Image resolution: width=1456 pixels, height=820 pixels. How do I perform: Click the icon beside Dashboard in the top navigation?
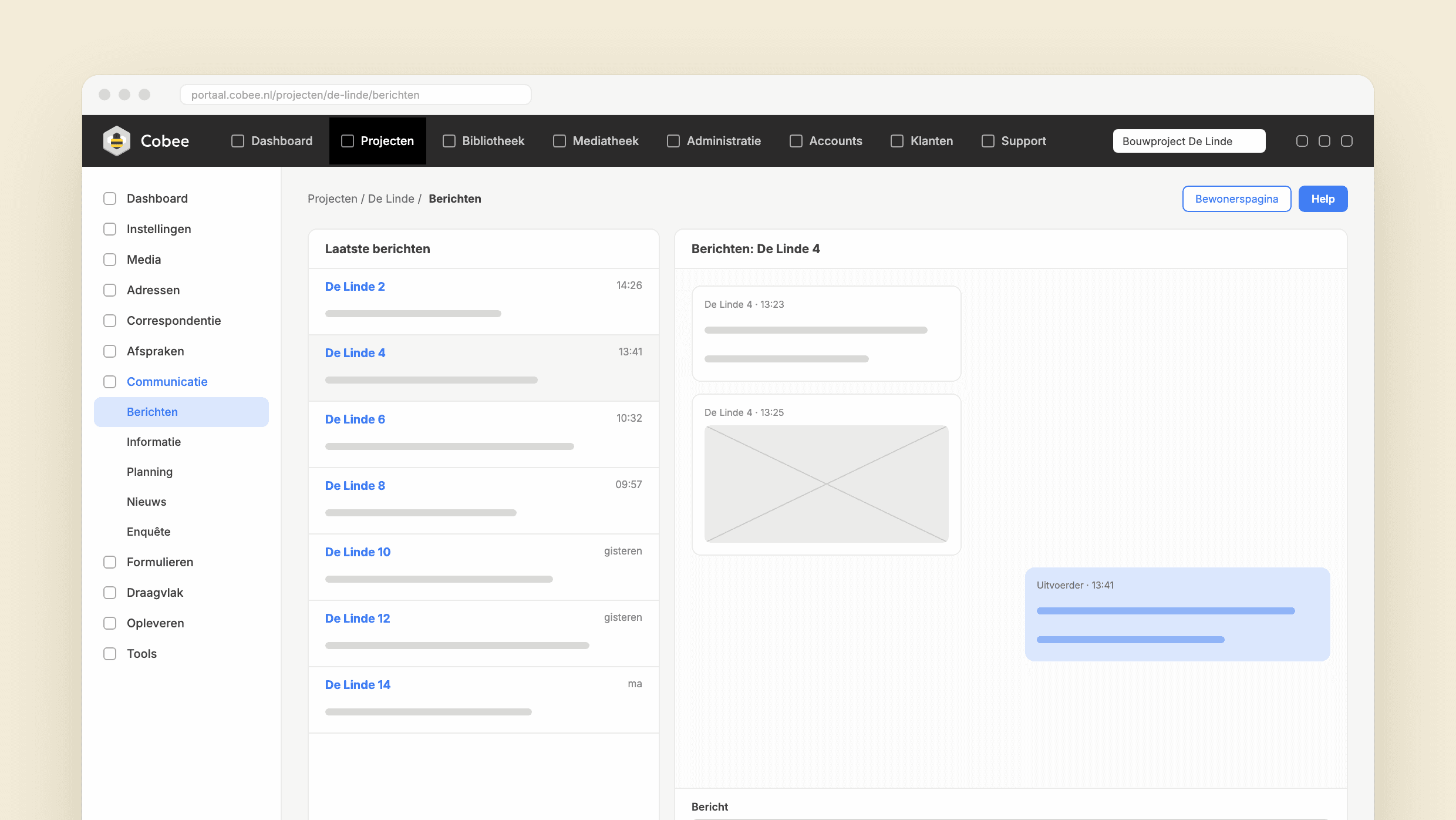(238, 141)
